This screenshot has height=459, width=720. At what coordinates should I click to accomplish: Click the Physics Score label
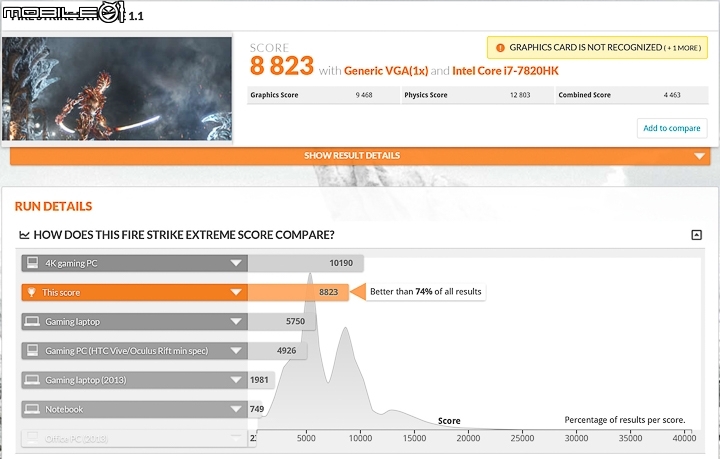coord(426,95)
